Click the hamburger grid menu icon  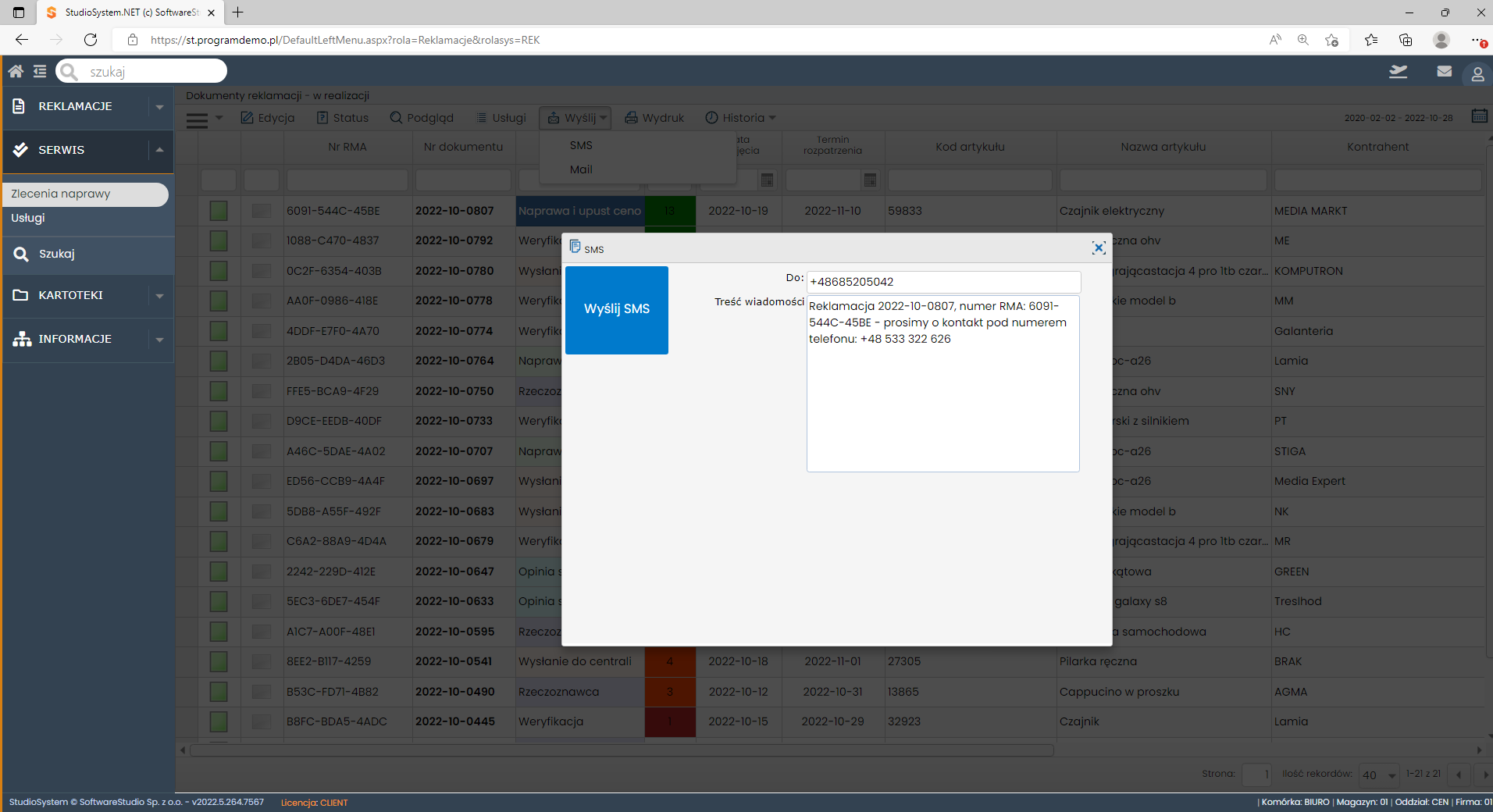[197, 119]
